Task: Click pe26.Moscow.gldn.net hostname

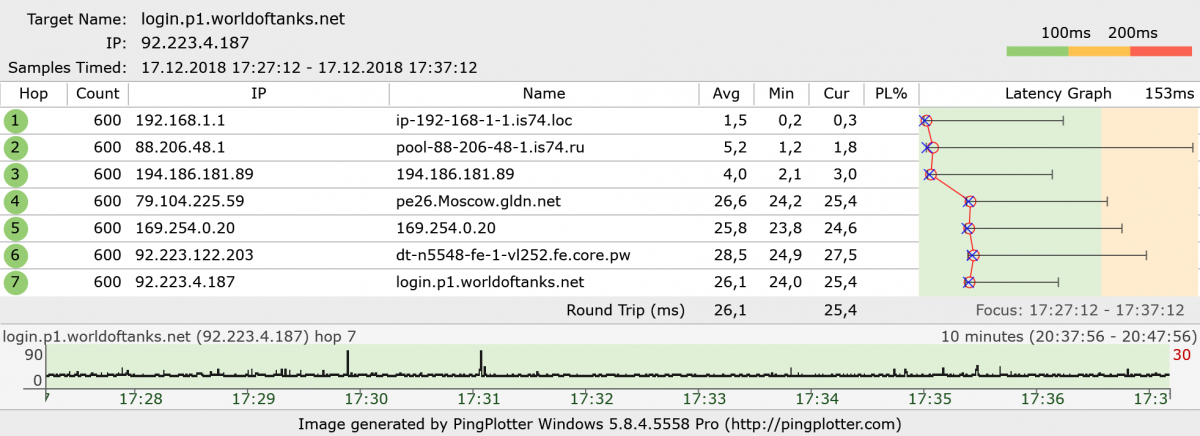Action: coord(478,202)
